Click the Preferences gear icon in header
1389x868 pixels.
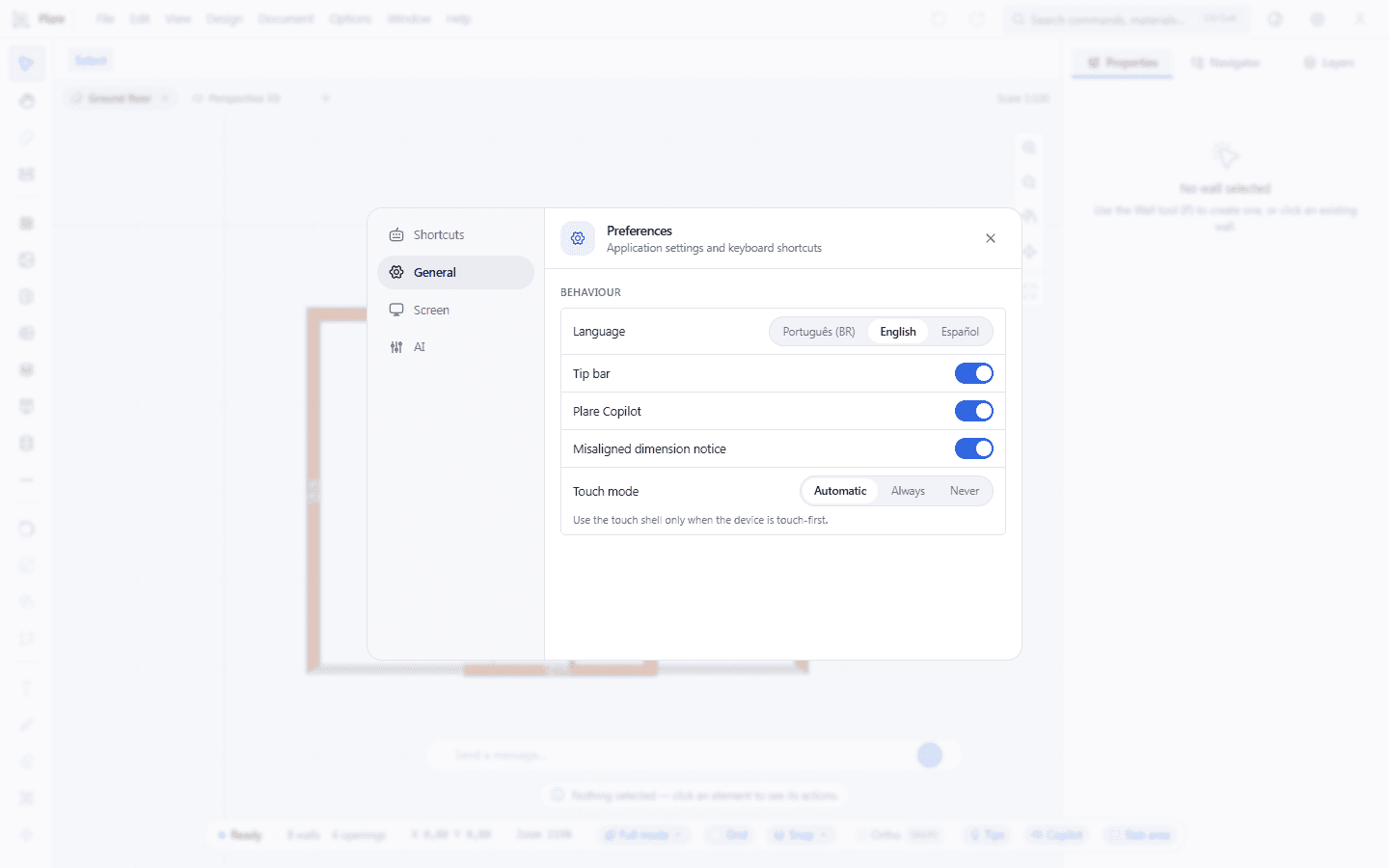coord(578,238)
